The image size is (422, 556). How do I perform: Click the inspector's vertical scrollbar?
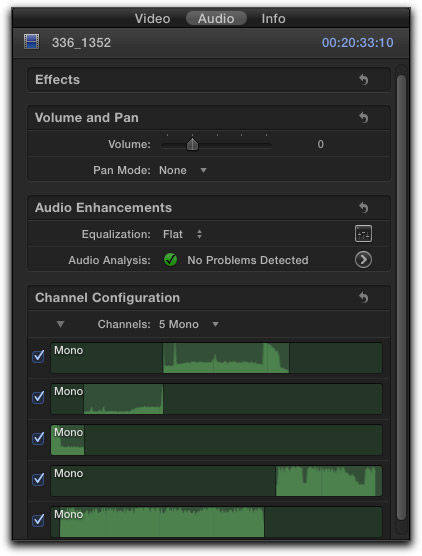[401, 297]
